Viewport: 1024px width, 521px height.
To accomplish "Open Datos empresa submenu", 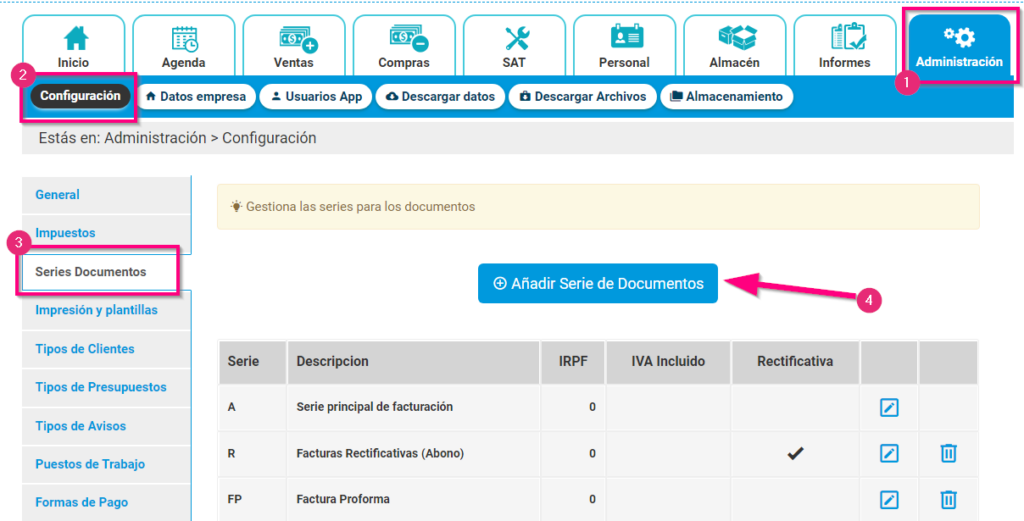I will [196, 97].
